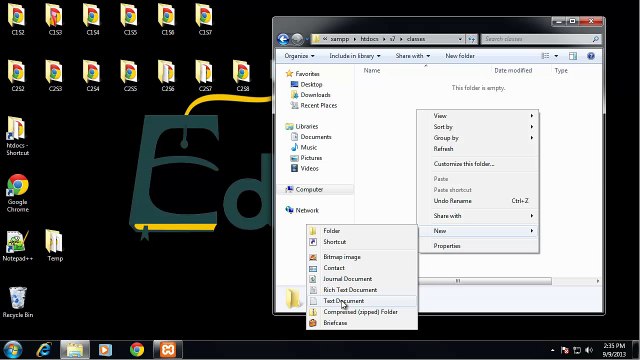
Task: Expand the Group by submenu
Action: pos(478,138)
